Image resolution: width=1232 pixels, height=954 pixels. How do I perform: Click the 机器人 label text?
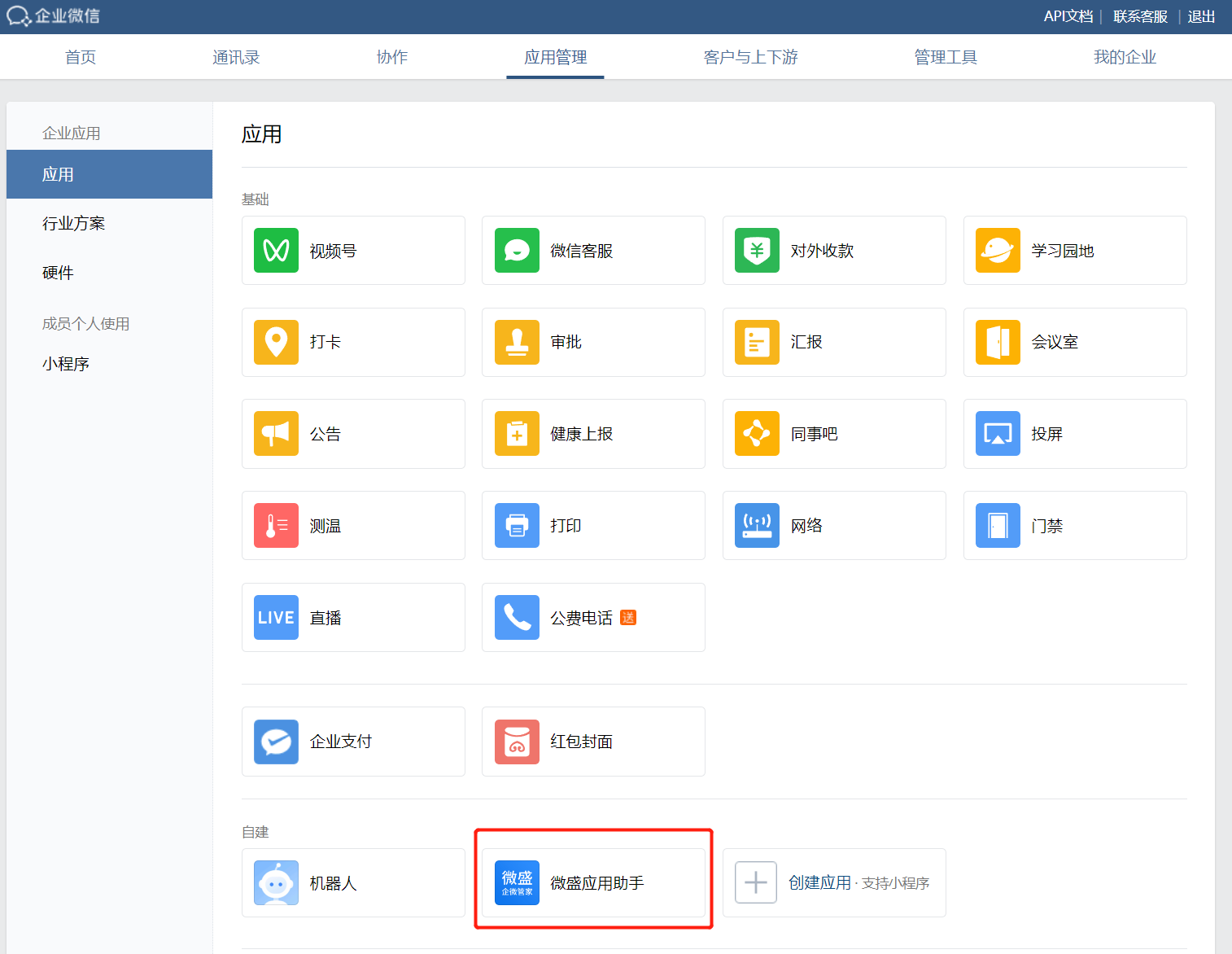(x=333, y=882)
